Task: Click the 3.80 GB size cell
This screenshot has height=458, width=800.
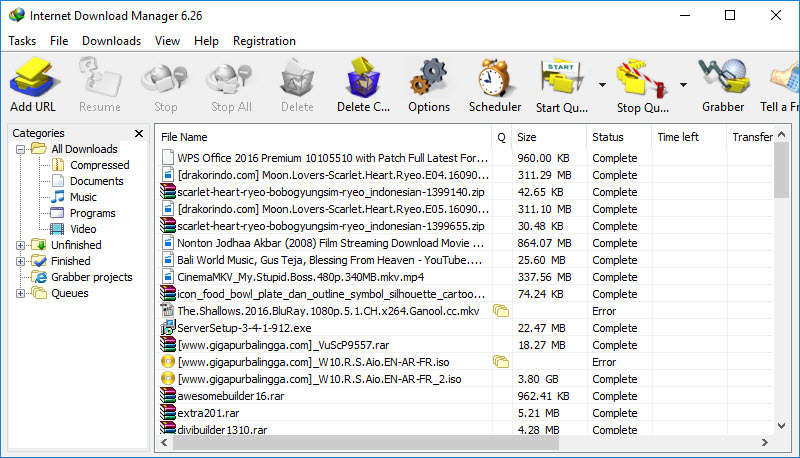Action: tap(538, 379)
